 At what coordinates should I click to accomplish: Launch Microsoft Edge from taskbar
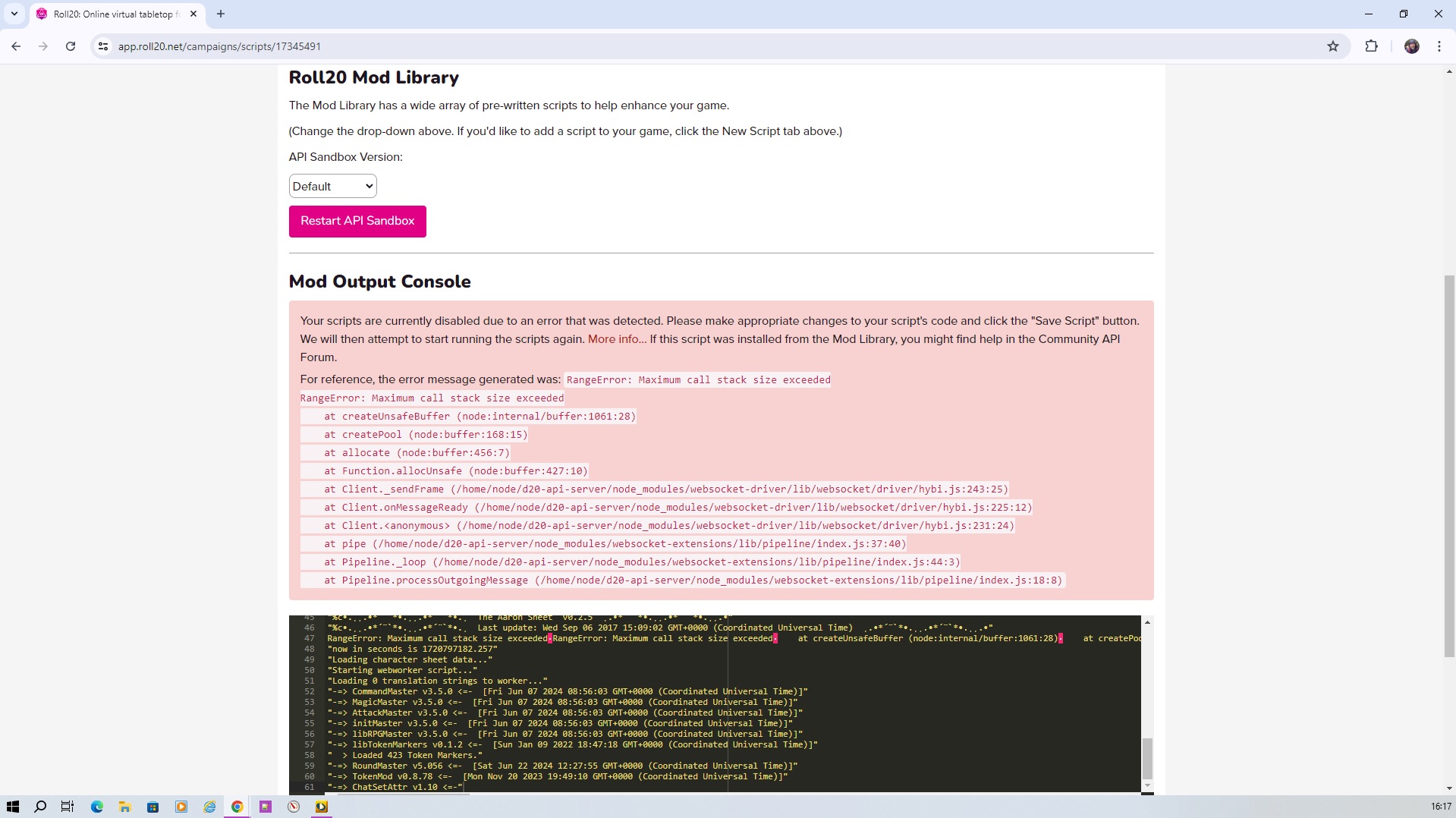click(97, 807)
